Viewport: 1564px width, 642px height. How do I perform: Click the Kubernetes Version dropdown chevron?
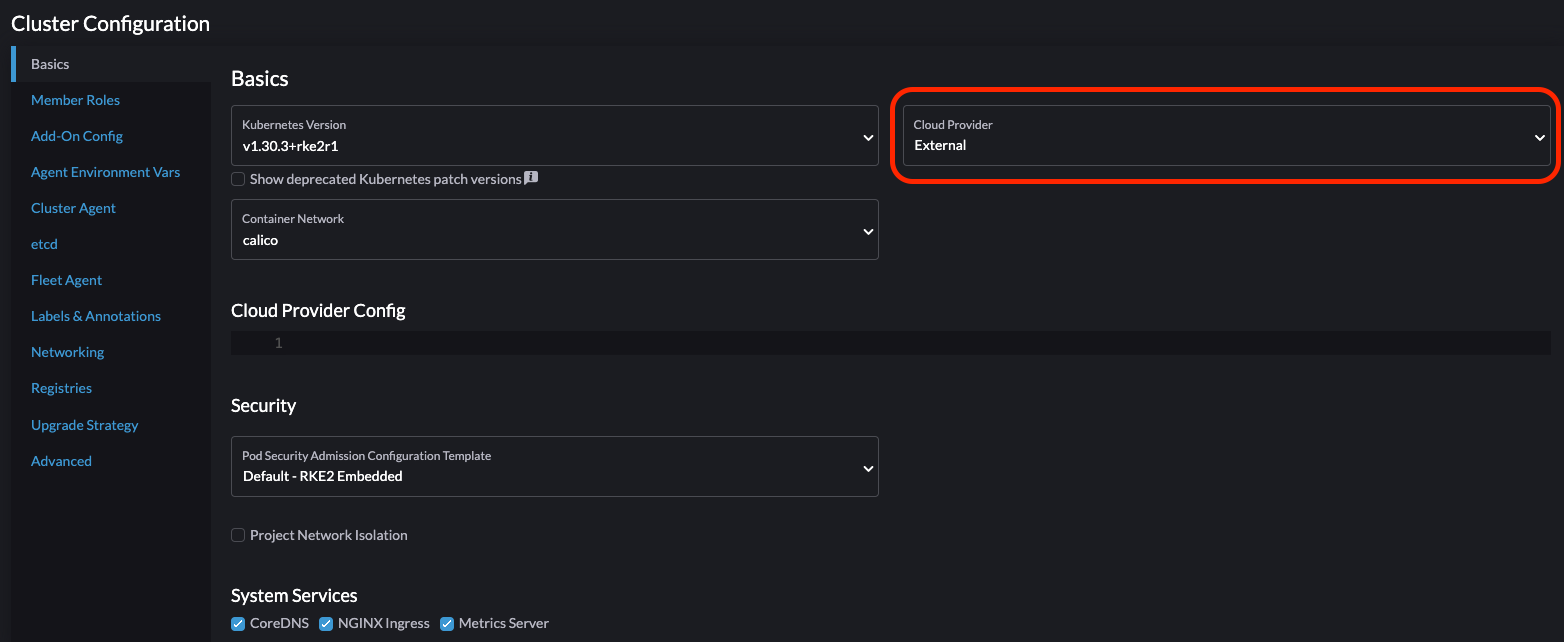click(867, 136)
